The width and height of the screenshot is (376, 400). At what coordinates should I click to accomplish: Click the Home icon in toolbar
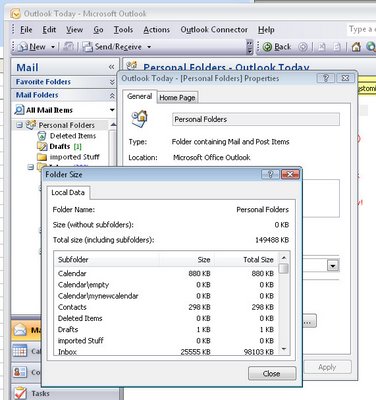(356, 47)
